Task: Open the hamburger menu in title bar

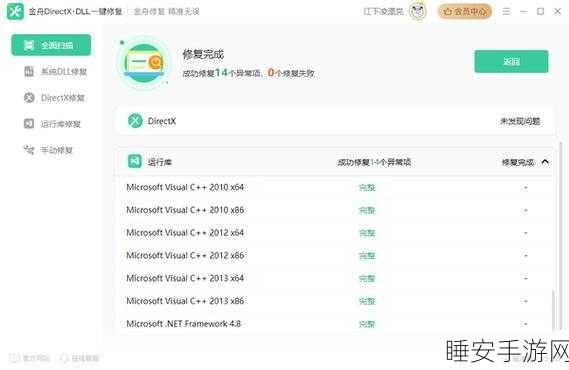Action: pyautogui.click(x=506, y=12)
